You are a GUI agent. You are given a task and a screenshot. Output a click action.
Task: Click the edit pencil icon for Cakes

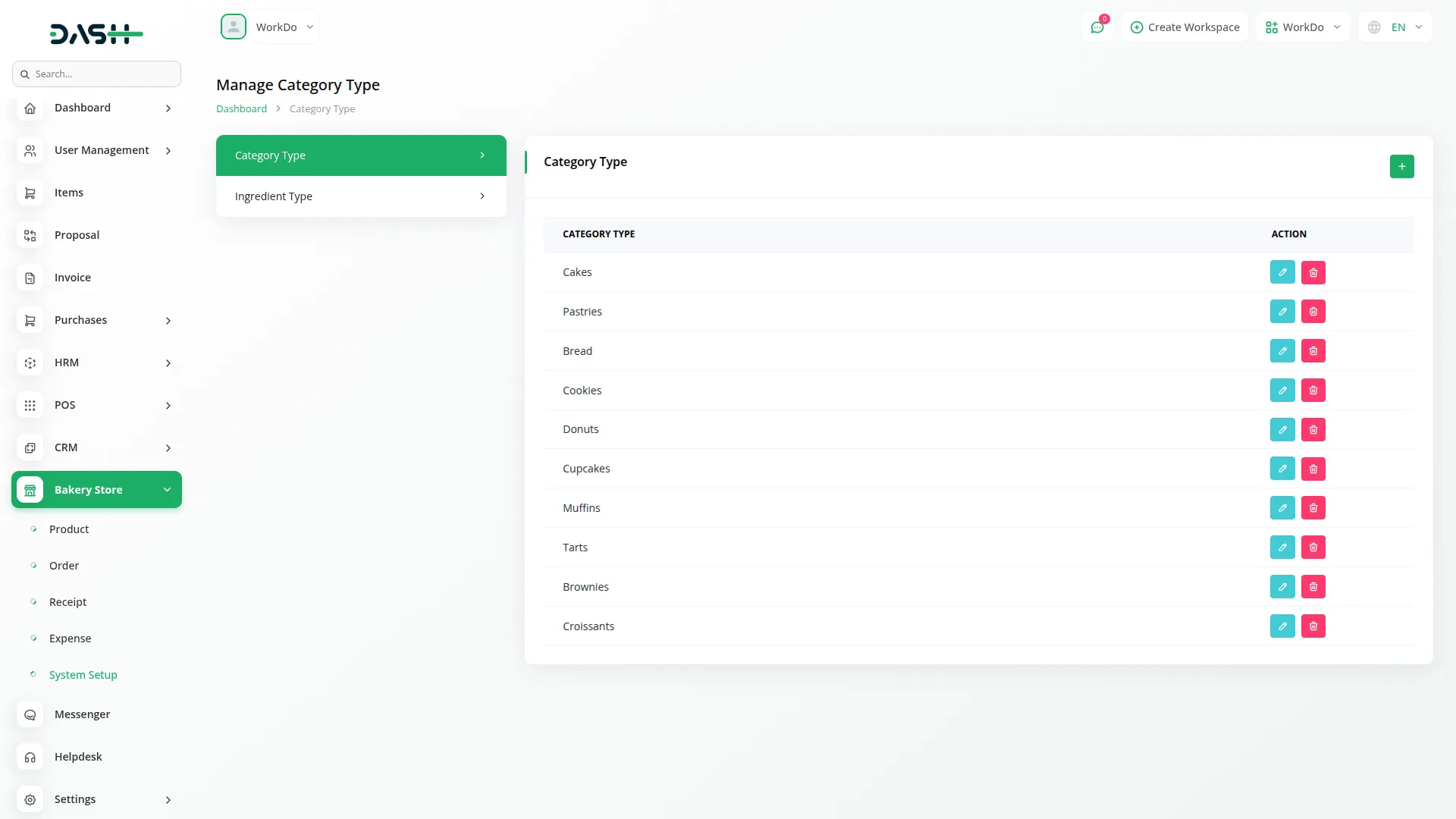1282,272
